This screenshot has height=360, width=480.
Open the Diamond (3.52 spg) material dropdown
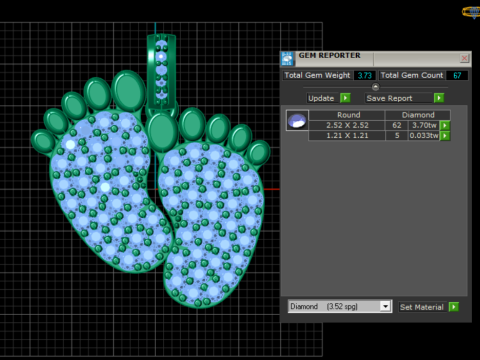(x=385, y=306)
